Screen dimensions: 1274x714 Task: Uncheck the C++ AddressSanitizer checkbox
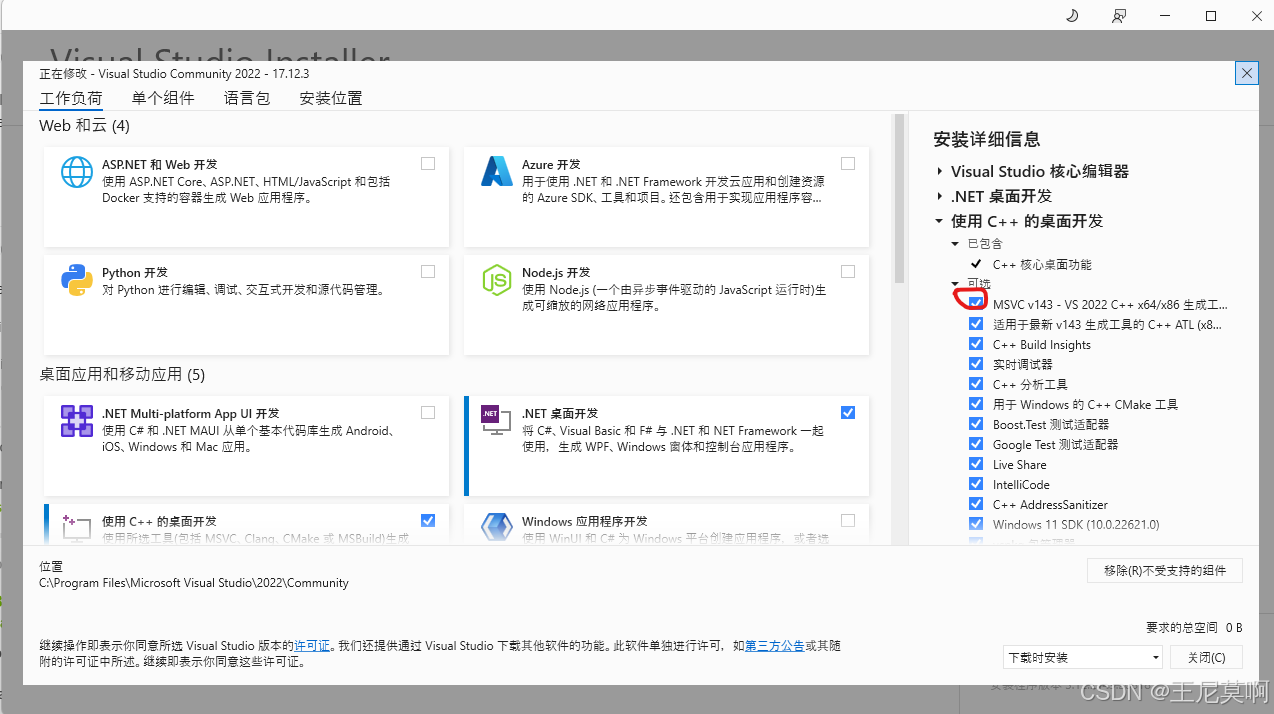[976, 504]
